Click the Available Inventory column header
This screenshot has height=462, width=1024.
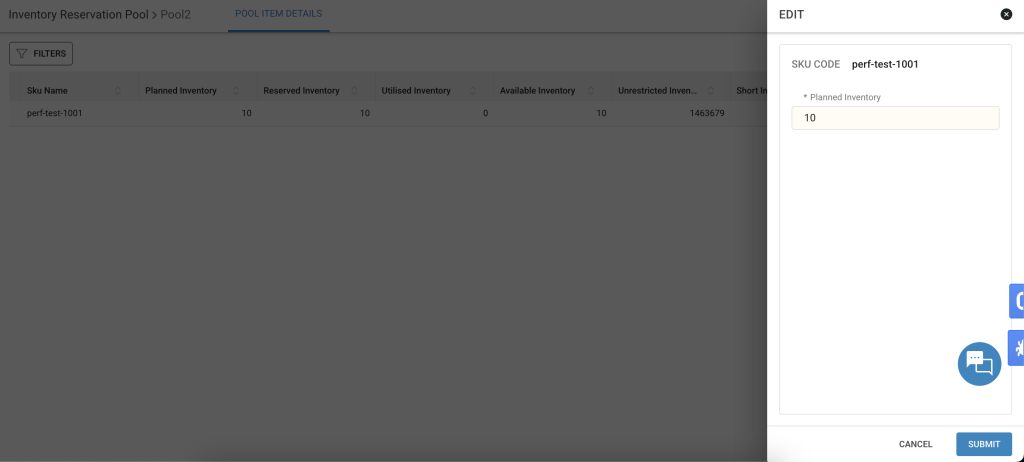click(x=537, y=91)
